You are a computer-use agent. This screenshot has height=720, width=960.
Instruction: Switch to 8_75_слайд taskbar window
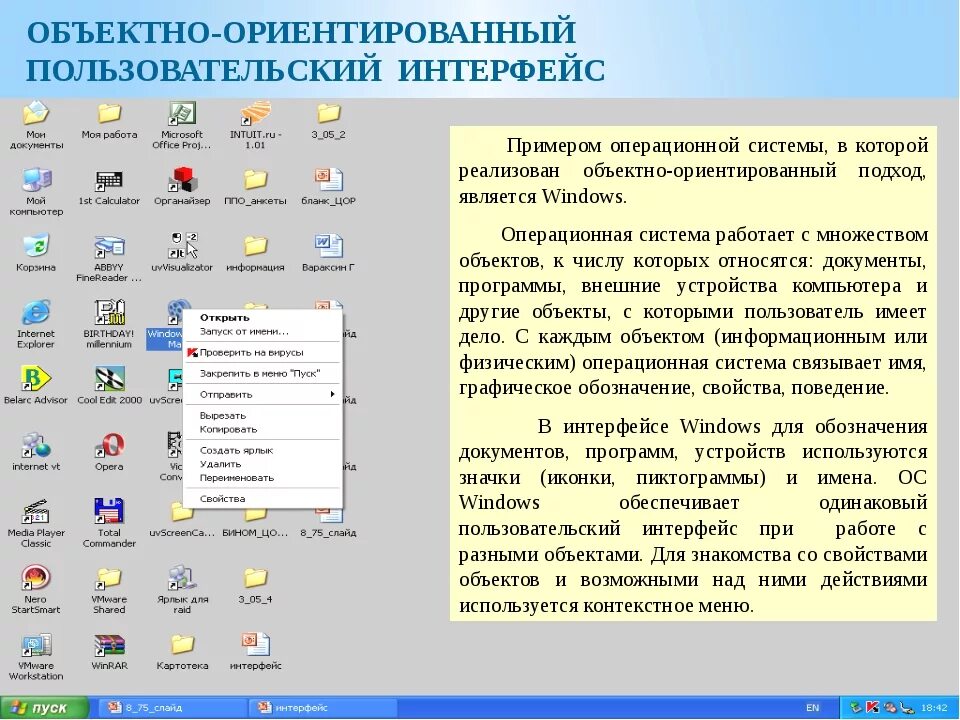tap(173, 708)
